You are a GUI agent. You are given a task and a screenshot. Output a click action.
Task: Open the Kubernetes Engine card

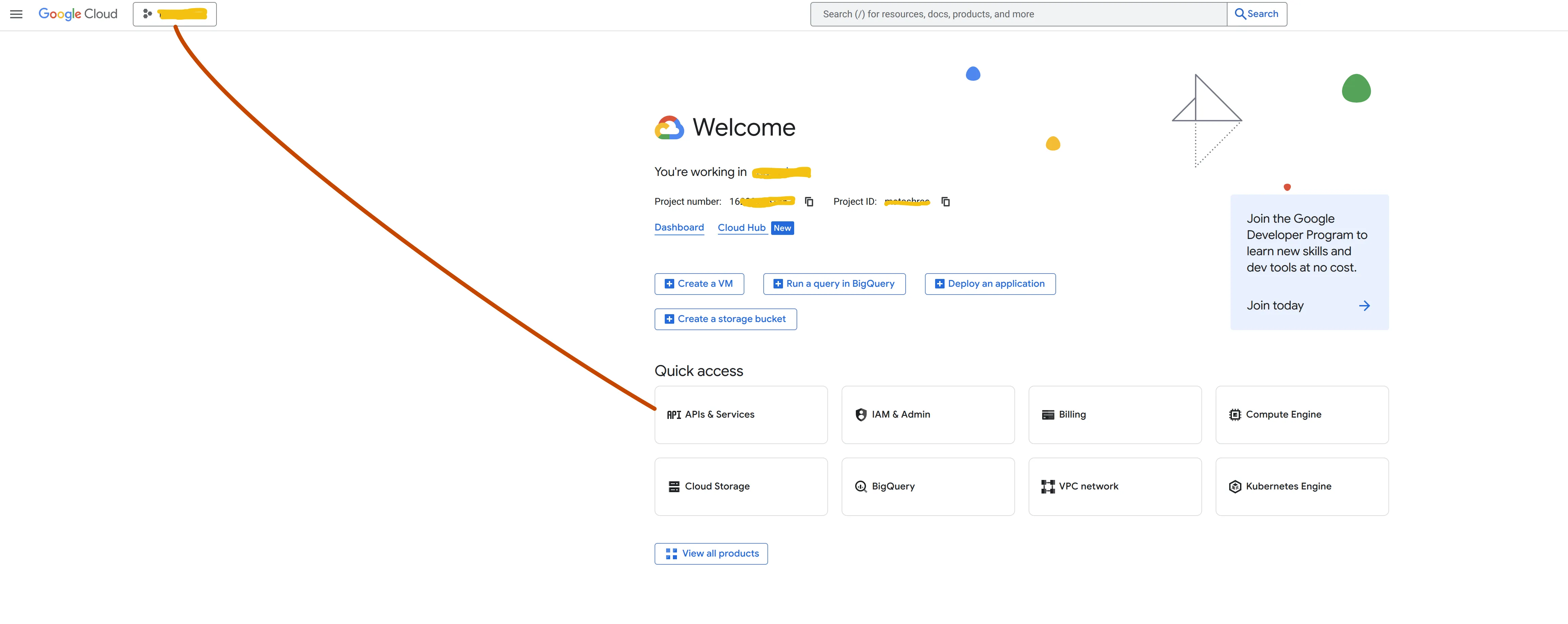[x=1301, y=486]
